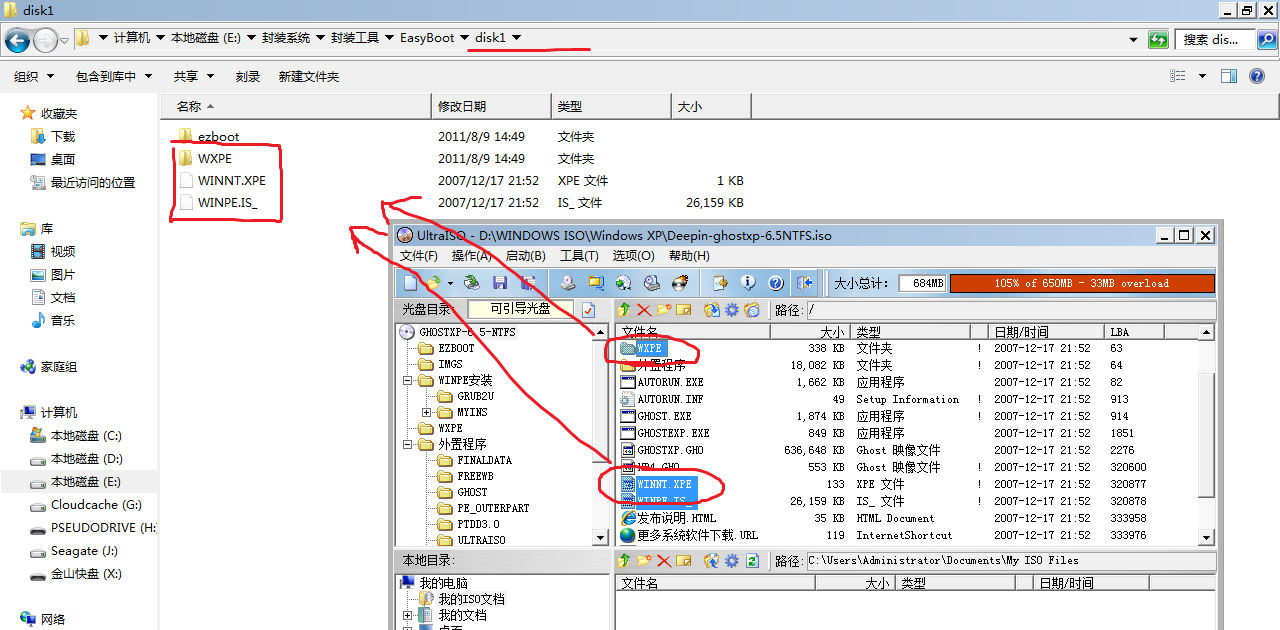Click the Save As icon in UltraISO
This screenshot has height=630, width=1280.
[528, 283]
